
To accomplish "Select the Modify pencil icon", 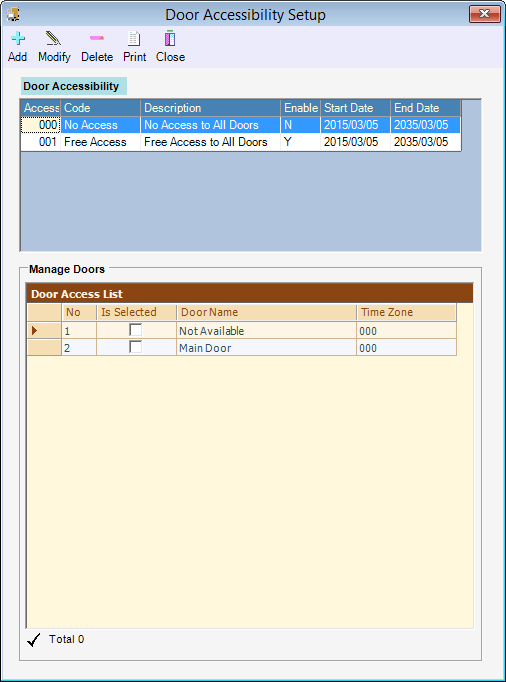I will [54, 39].
